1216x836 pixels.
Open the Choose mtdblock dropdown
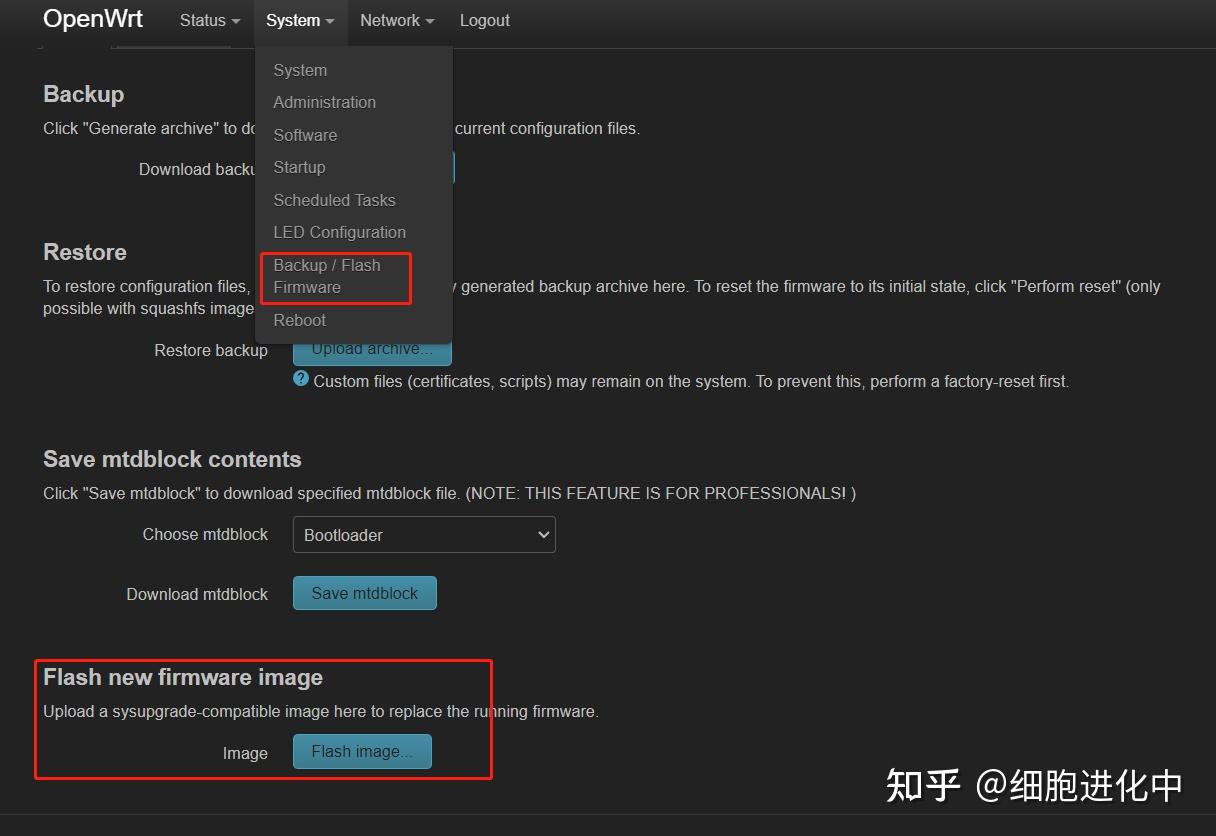pyautogui.click(x=423, y=534)
